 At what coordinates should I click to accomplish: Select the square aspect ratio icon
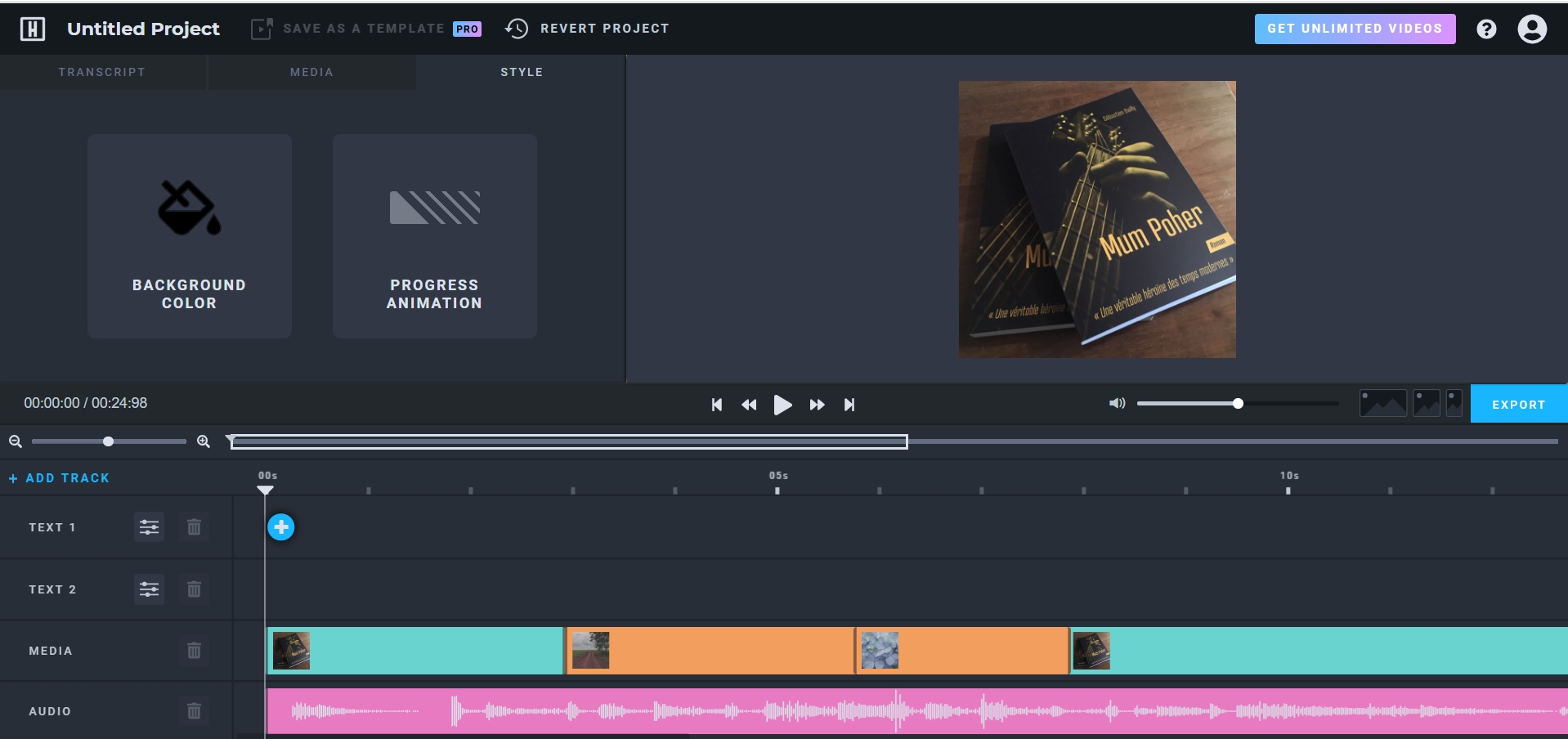point(1427,403)
